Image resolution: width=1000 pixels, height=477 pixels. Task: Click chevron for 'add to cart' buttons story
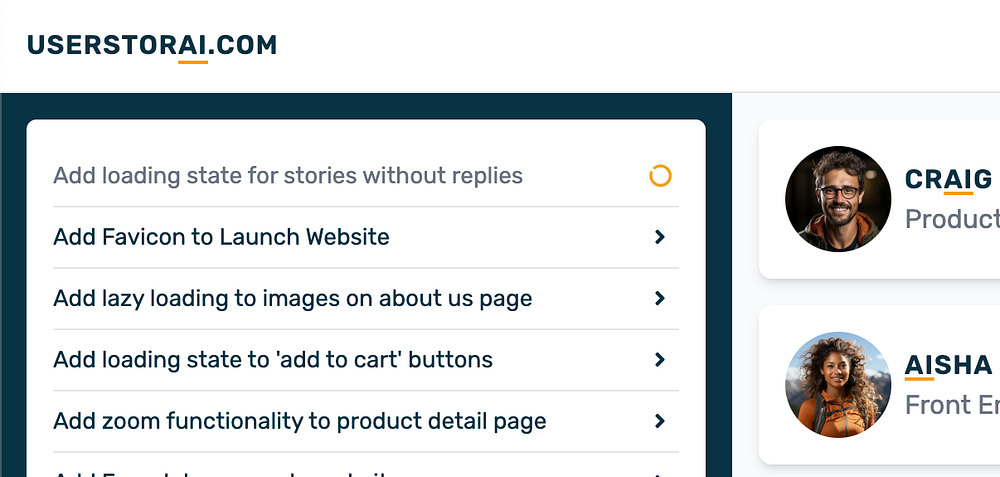coord(660,359)
